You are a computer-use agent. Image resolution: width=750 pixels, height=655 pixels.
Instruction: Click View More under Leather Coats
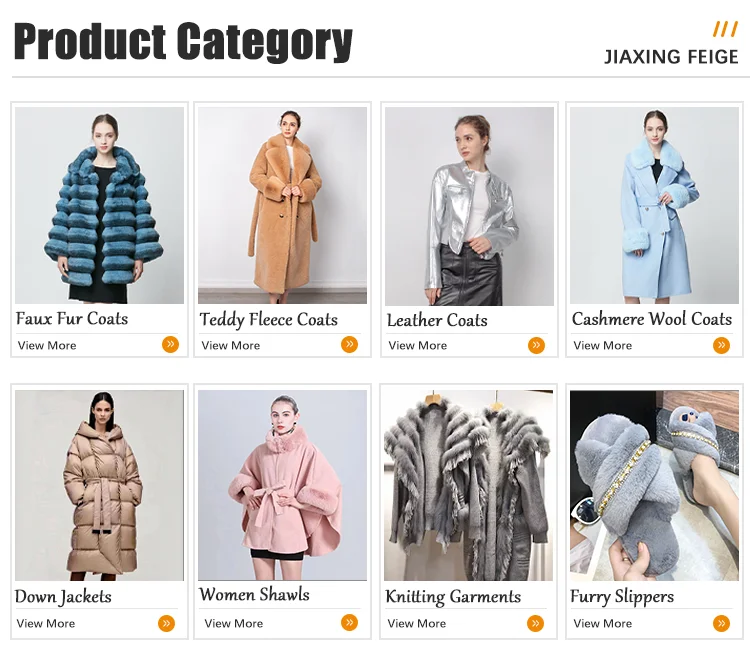pos(418,345)
